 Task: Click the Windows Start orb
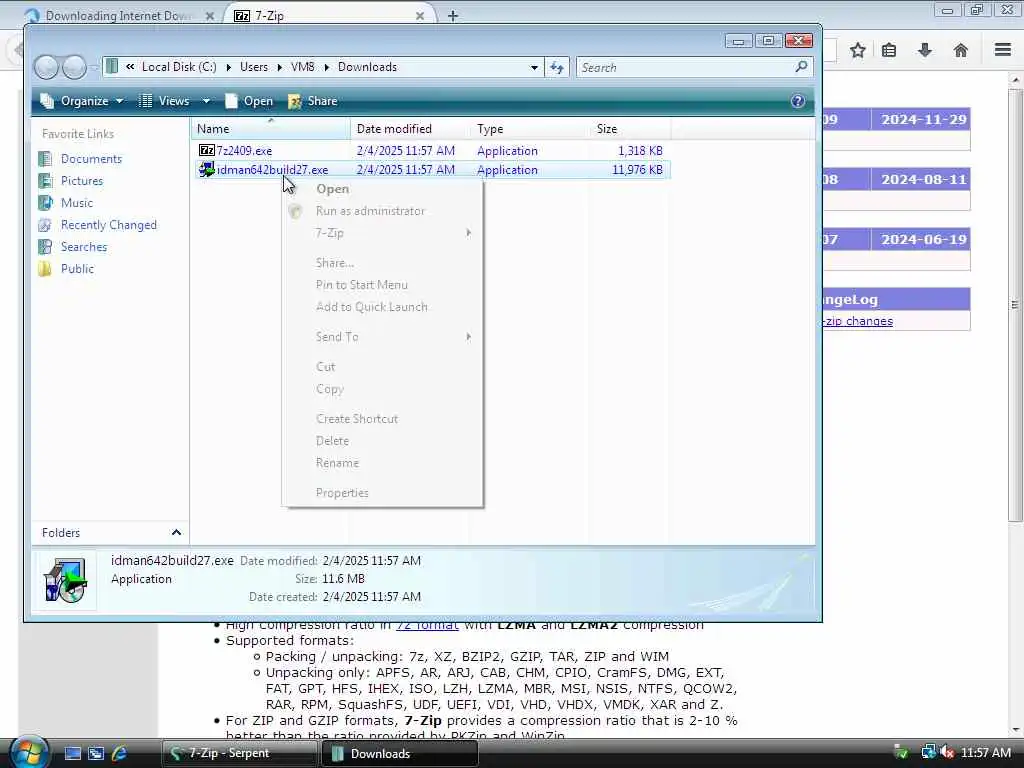point(29,753)
